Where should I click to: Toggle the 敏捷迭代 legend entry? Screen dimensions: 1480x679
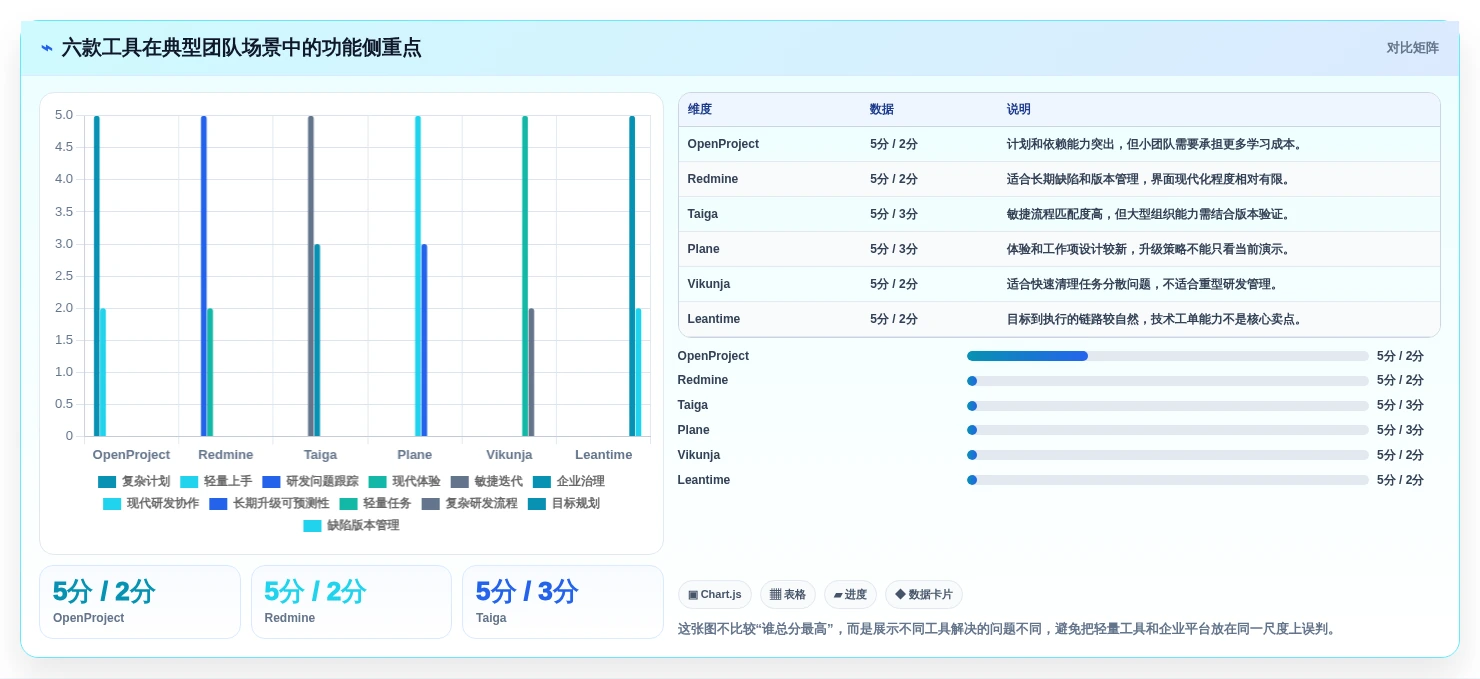pyautogui.click(x=486, y=481)
